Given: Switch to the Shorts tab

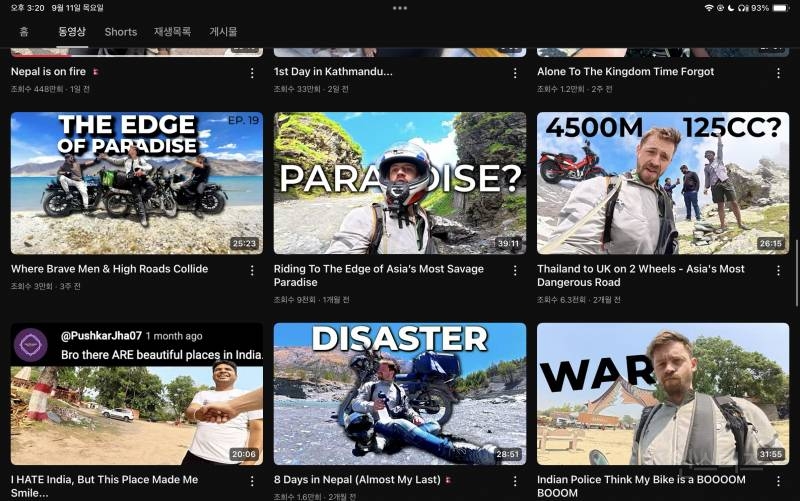Looking at the screenshot, I should point(121,32).
